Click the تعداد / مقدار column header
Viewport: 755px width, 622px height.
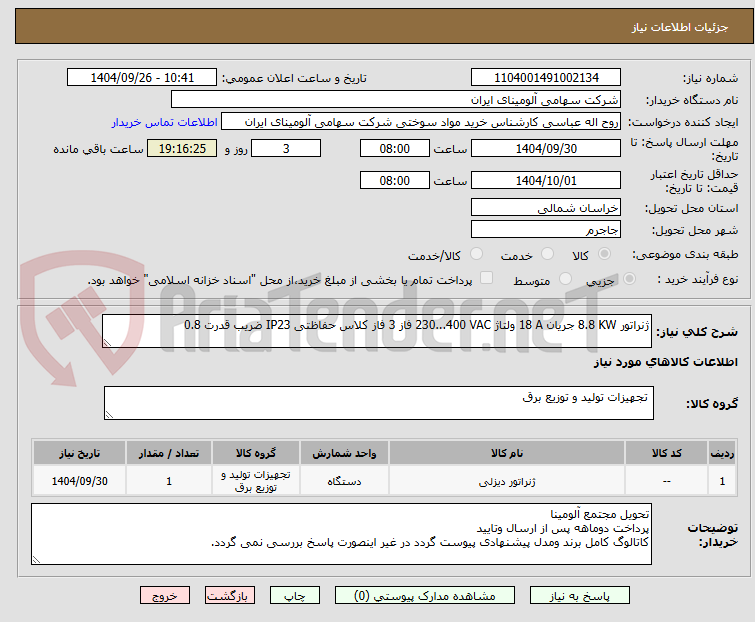point(169,453)
